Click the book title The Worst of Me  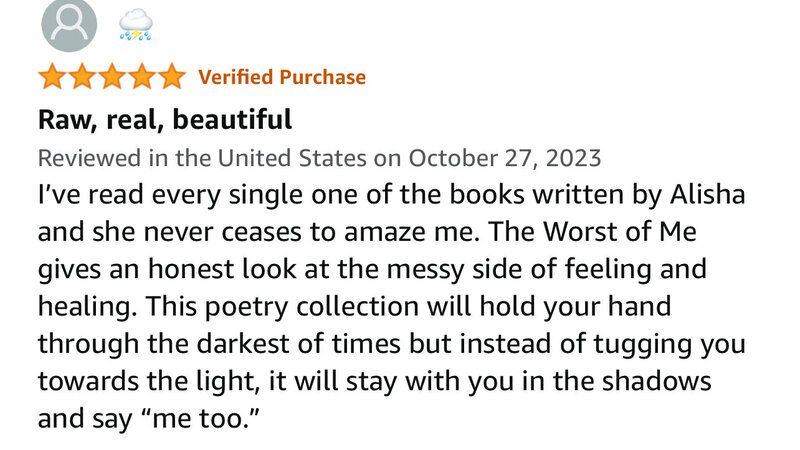coord(593,232)
